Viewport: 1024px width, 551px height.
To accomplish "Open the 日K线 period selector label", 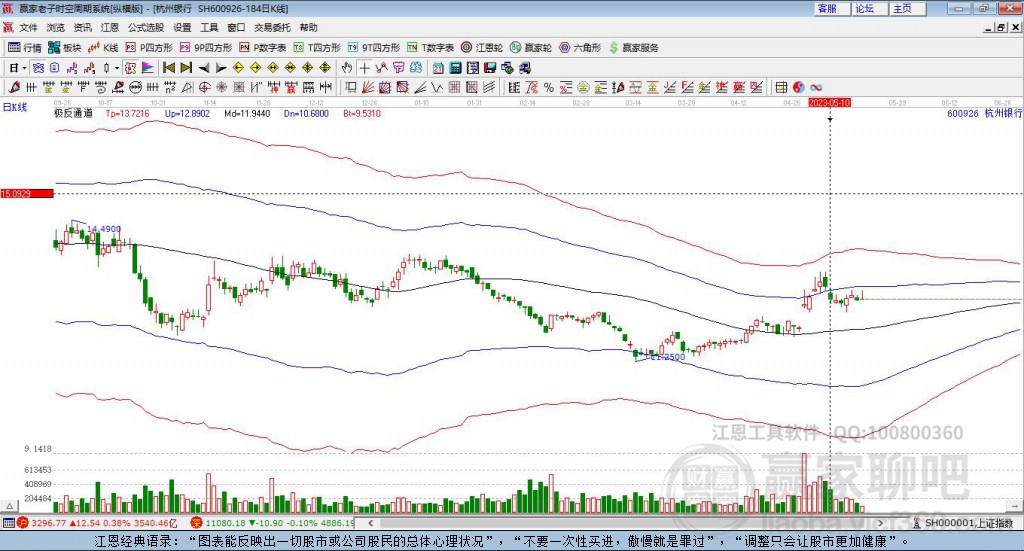I will (15, 106).
